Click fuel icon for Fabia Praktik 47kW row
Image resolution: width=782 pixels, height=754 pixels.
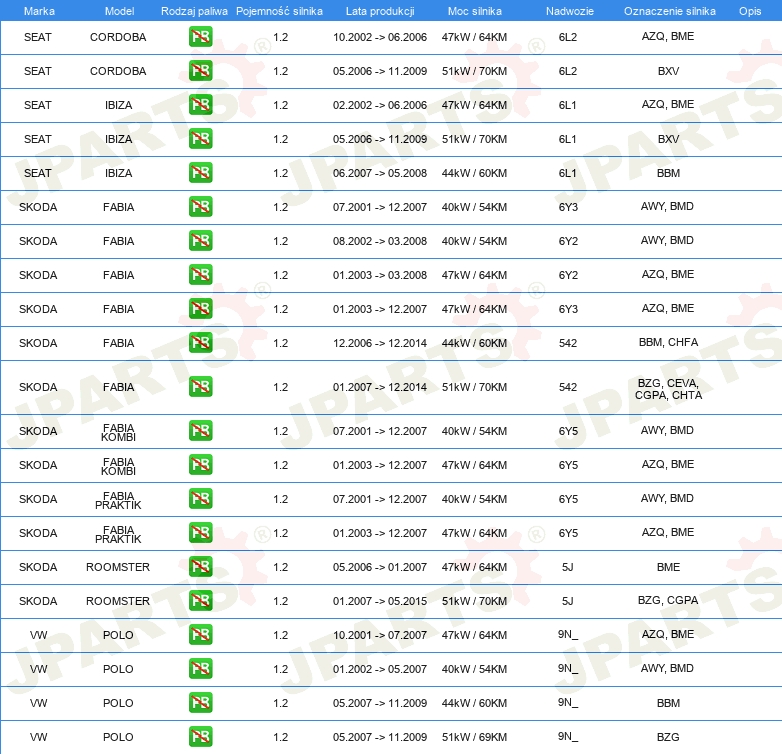[x=200, y=533]
